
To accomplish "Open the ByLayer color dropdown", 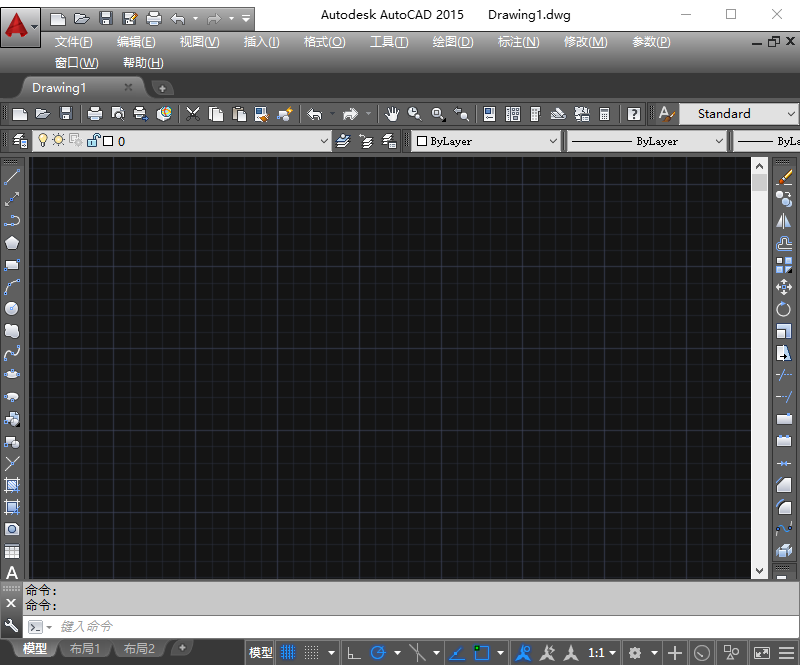I will 553,142.
